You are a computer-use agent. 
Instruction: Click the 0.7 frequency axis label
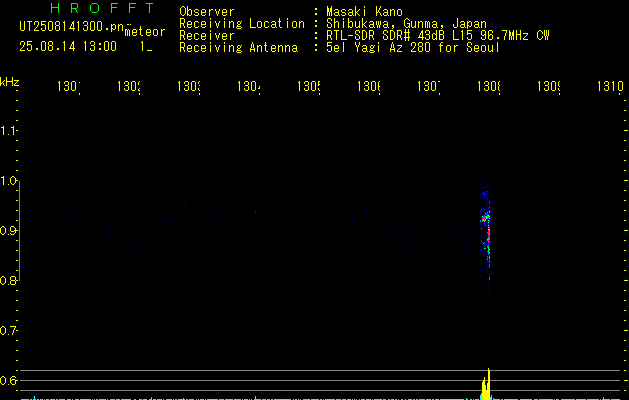click(x=8, y=331)
